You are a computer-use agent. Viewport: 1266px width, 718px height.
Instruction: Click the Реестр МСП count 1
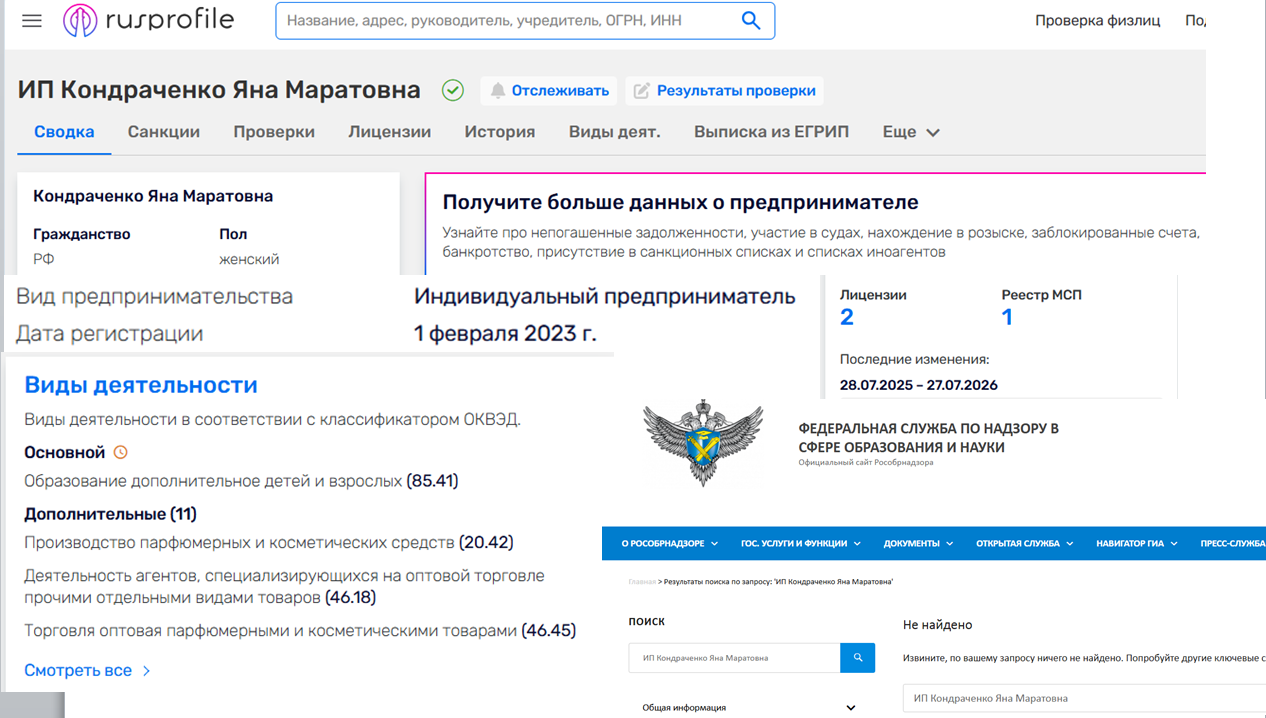pos(1007,317)
